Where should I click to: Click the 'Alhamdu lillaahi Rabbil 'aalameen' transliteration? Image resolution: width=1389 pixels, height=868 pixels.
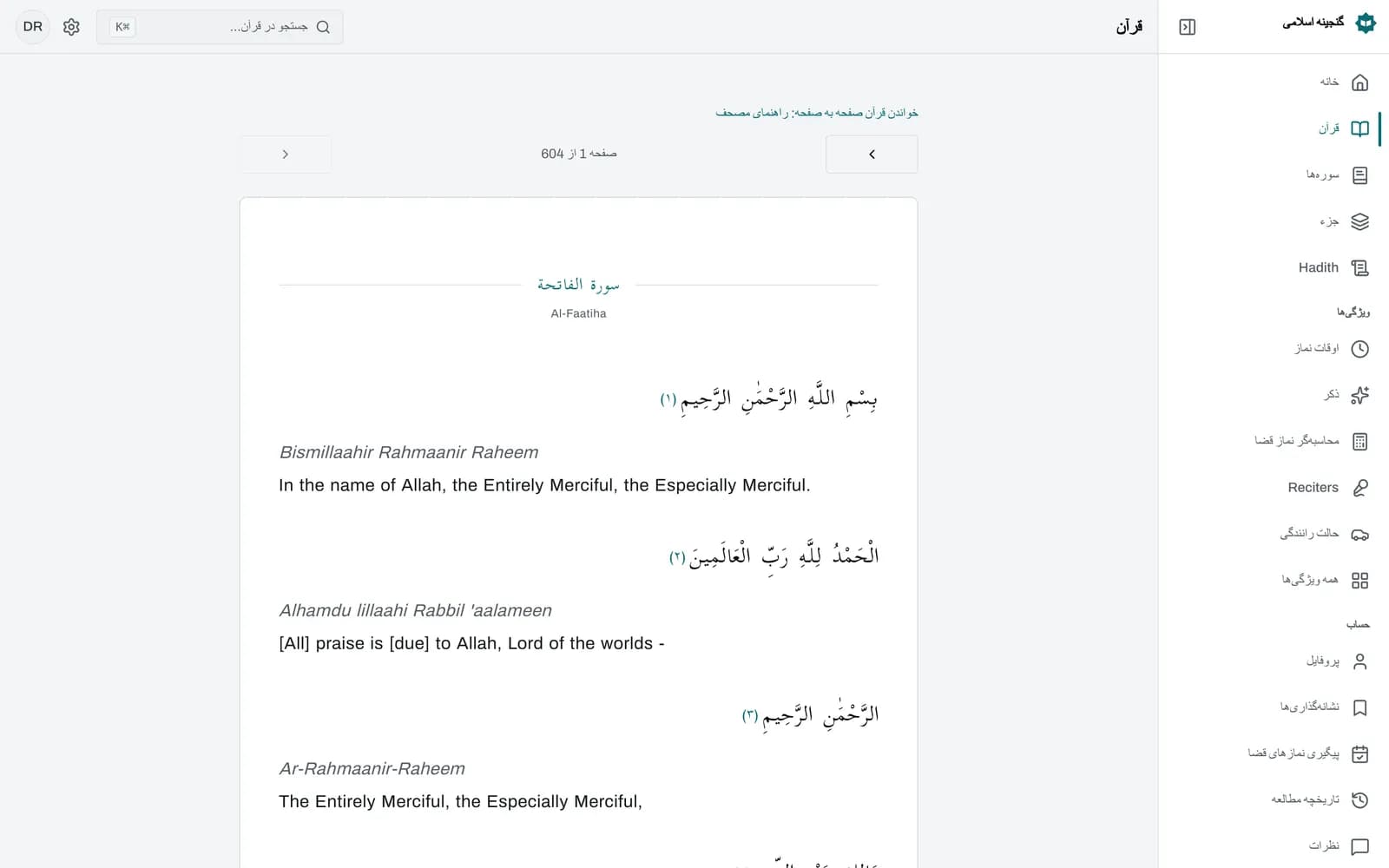coord(415,610)
